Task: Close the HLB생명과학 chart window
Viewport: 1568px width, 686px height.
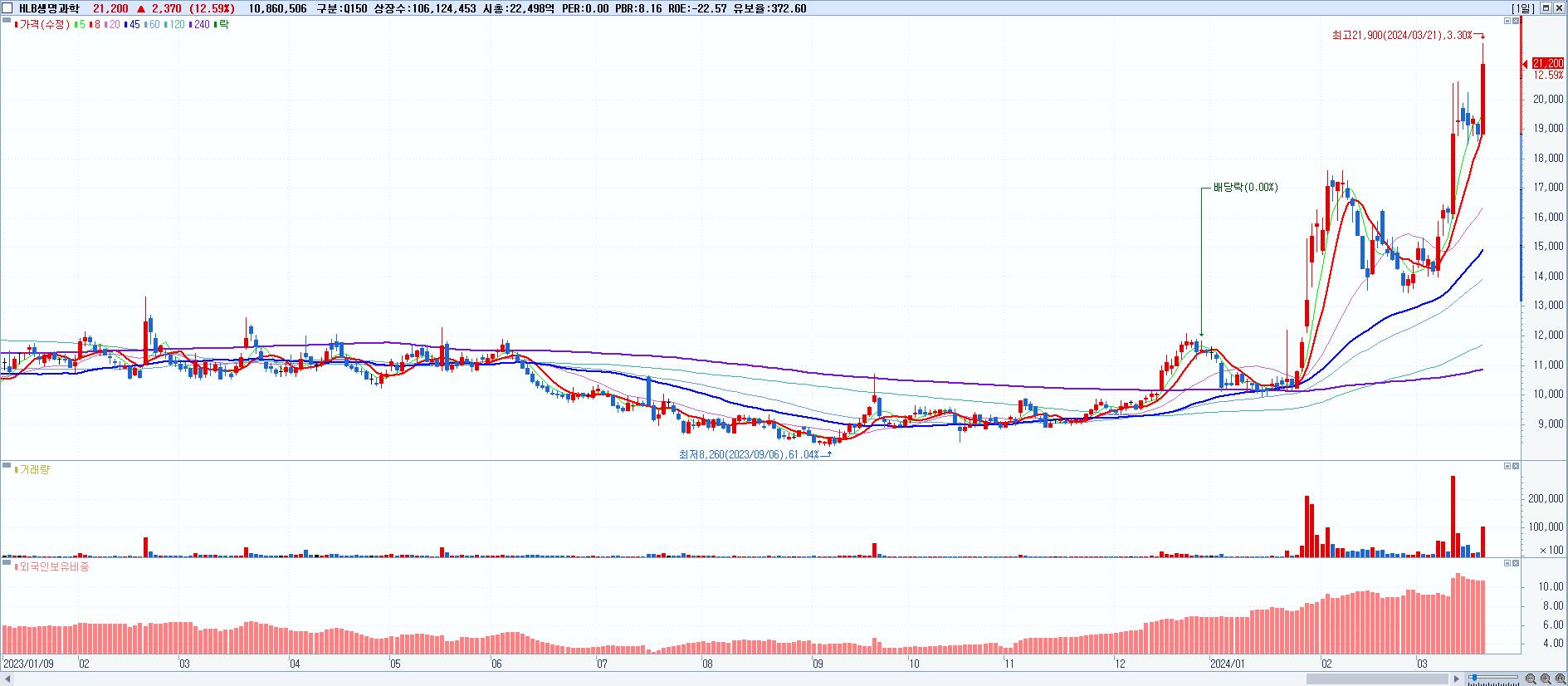Action: click(1560, 7)
